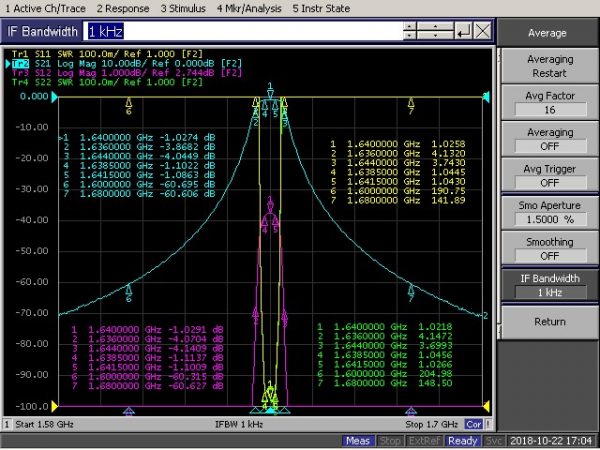Open the 5 Instr State menu
Image resolution: width=600 pixels, height=450 pixels.
(x=321, y=8)
